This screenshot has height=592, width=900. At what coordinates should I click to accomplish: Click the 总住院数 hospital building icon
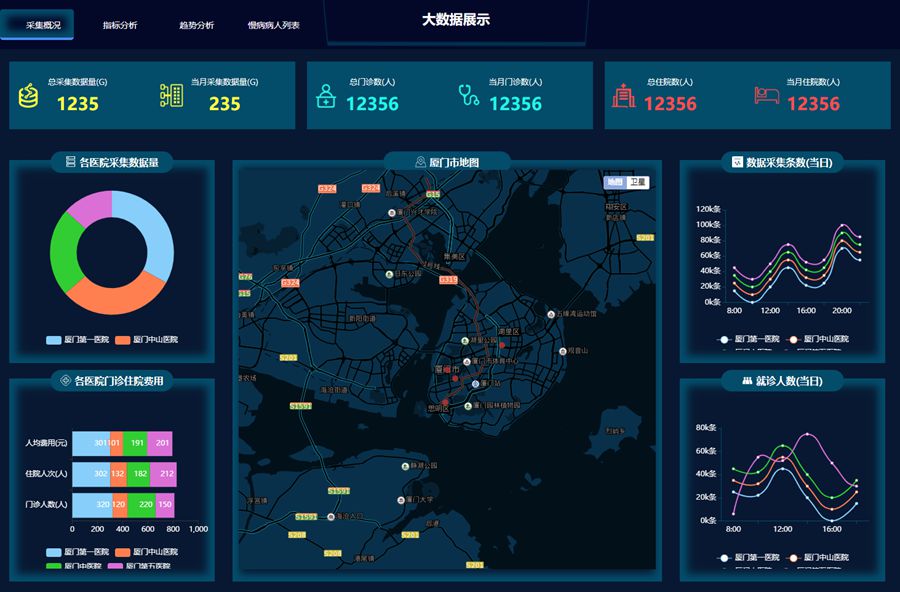pyautogui.click(x=624, y=96)
